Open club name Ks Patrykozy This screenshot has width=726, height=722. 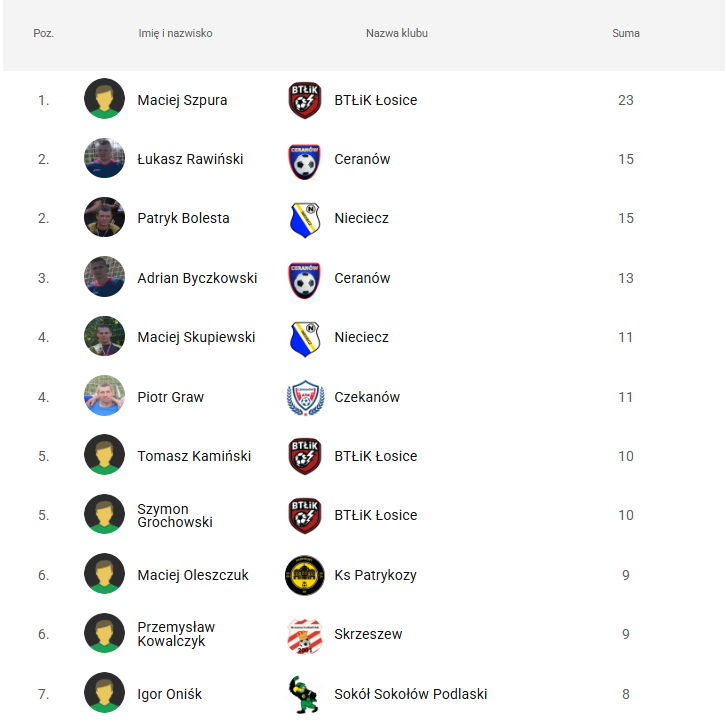click(x=375, y=575)
